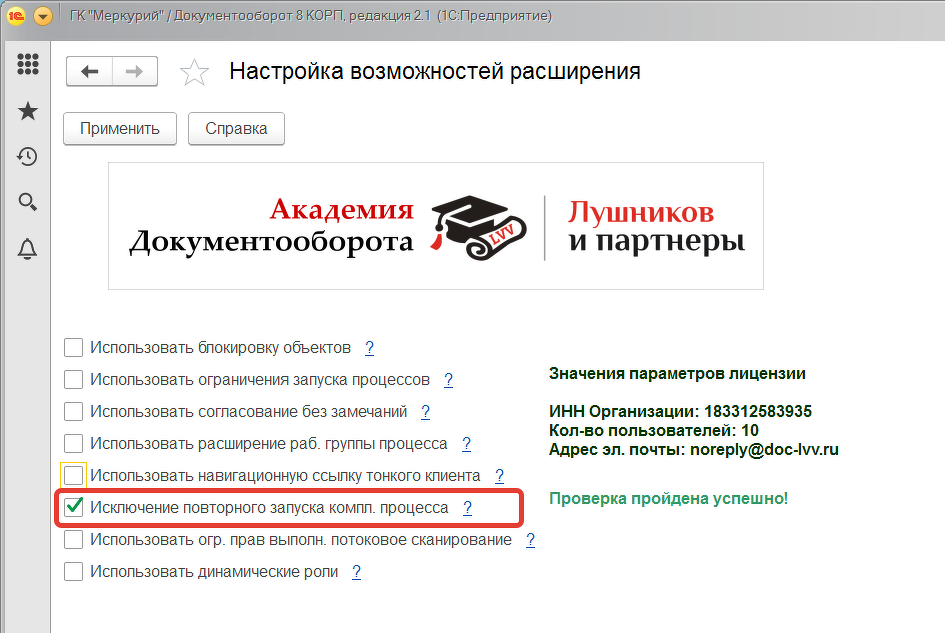Open help link for блокировку объектов
The image size is (945, 633).
[369, 348]
